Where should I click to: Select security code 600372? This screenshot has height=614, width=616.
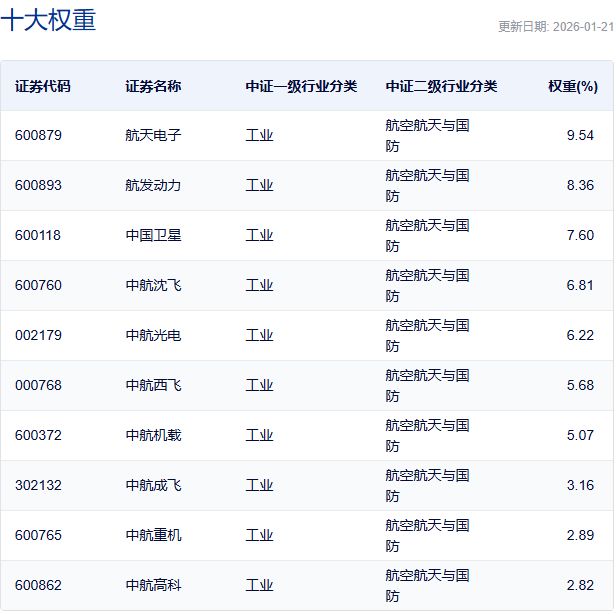click(38, 435)
